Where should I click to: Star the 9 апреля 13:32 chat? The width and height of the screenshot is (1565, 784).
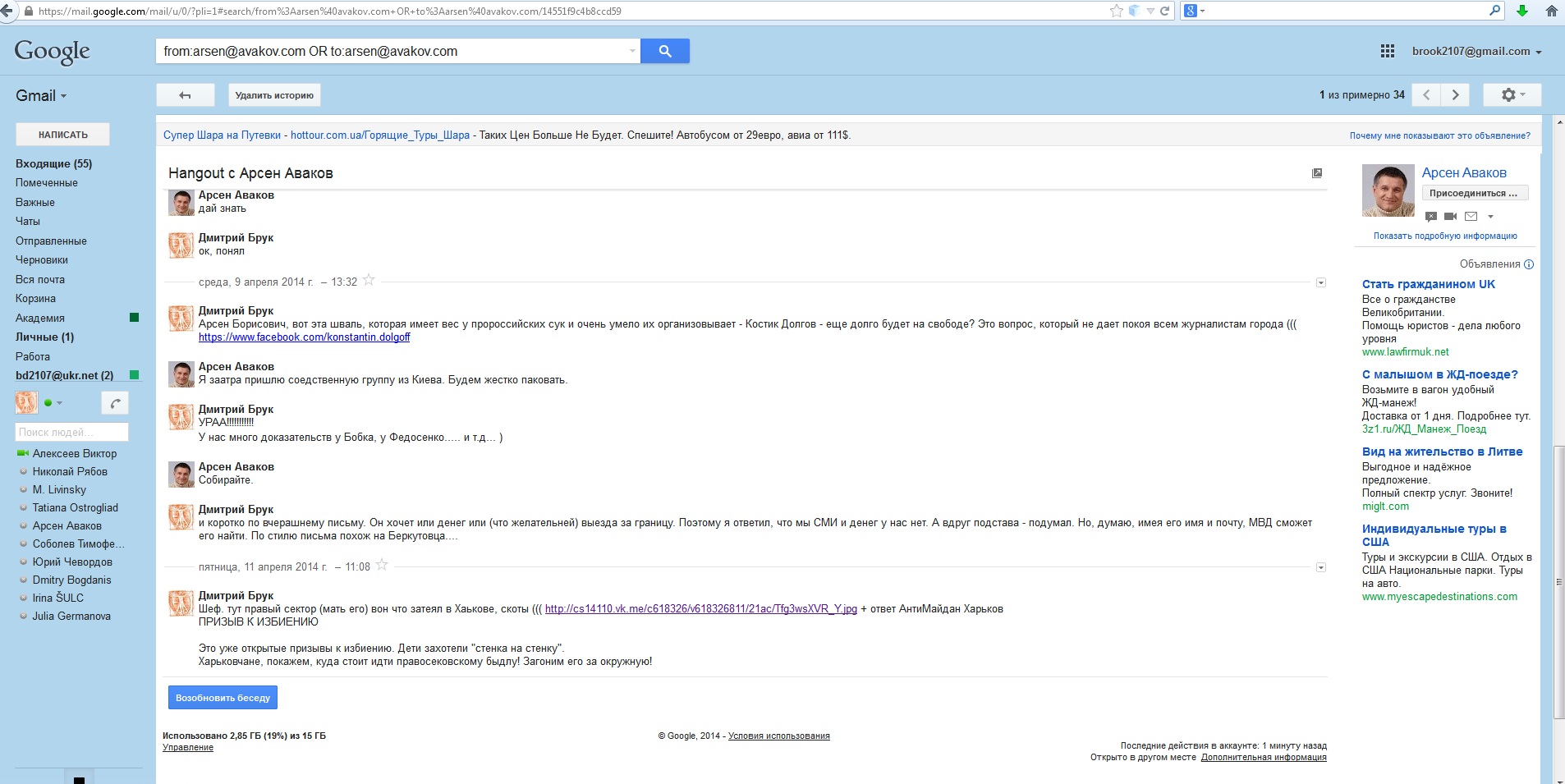pyautogui.click(x=369, y=281)
